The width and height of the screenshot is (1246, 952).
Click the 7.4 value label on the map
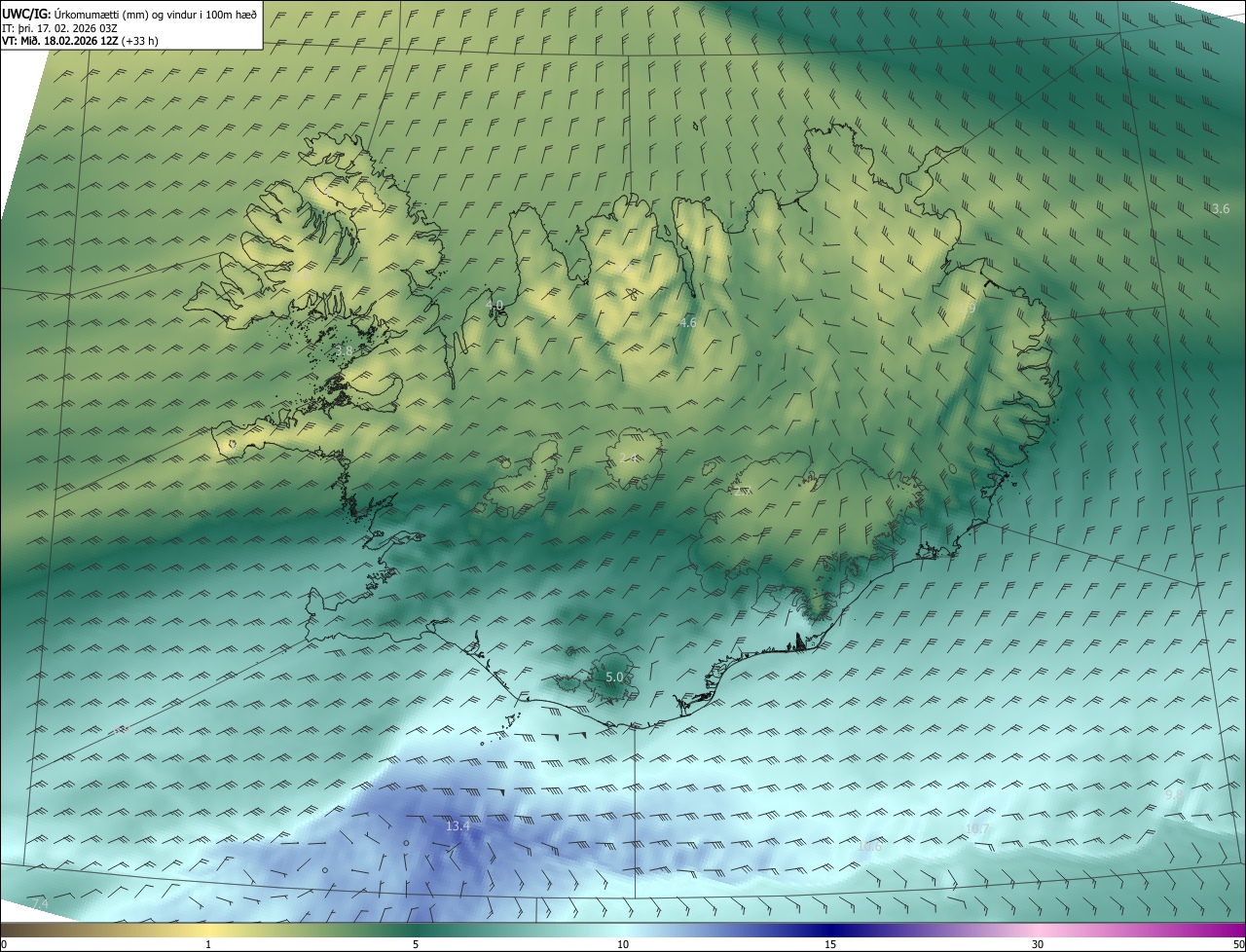[x=40, y=904]
